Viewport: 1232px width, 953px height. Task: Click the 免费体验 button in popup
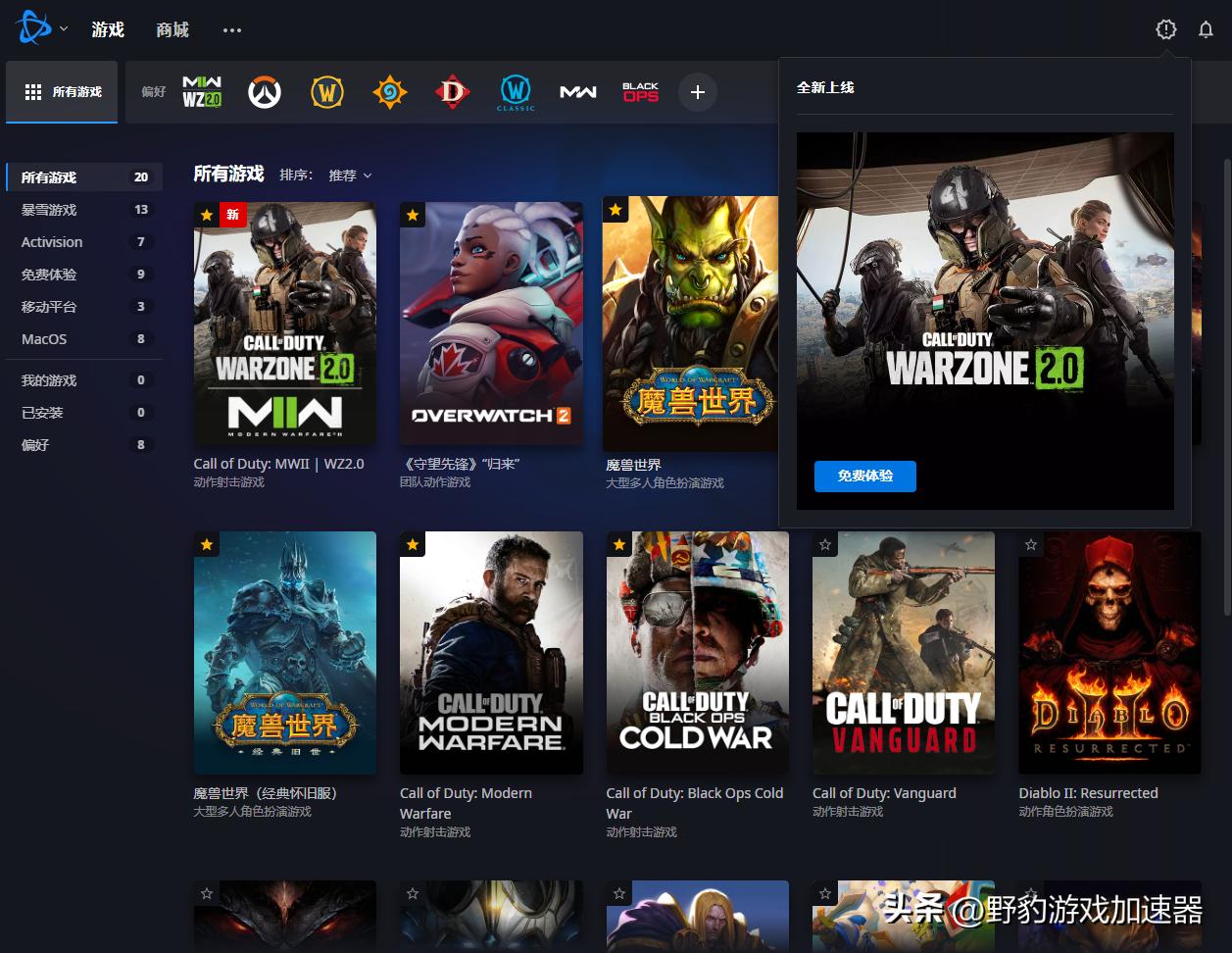865,476
